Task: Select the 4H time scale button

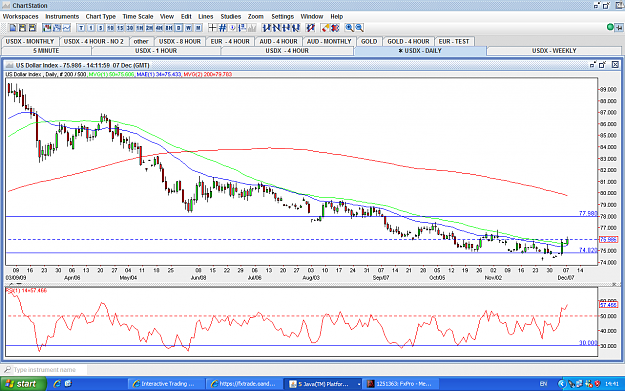Action: click(x=159, y=28)
